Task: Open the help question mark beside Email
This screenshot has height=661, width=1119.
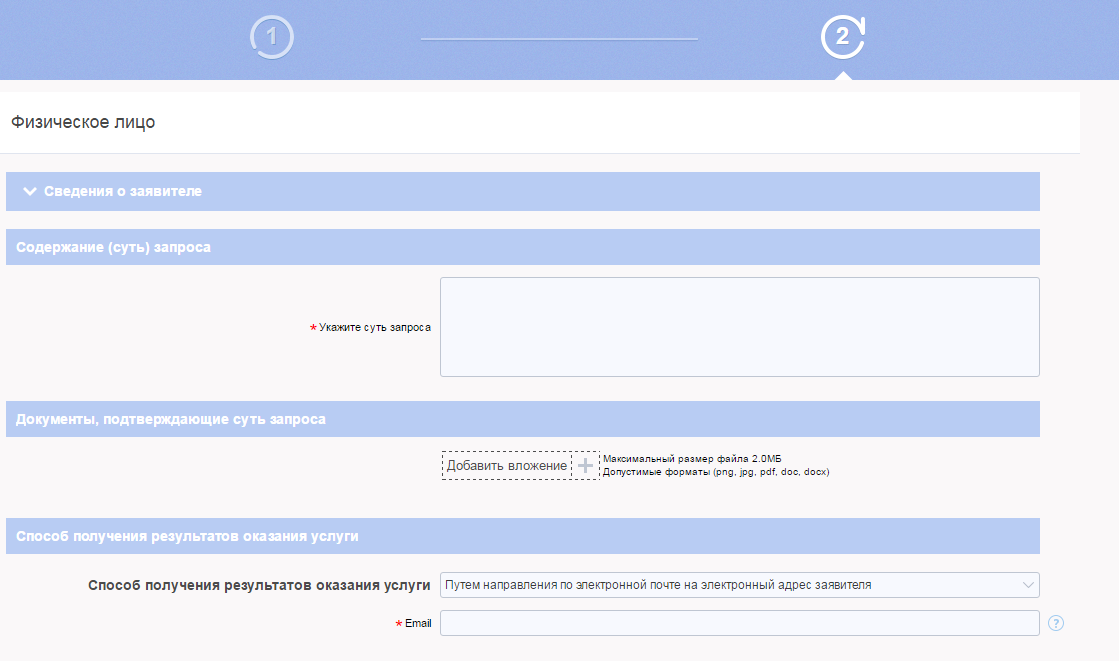Action: coord(1056,624)
